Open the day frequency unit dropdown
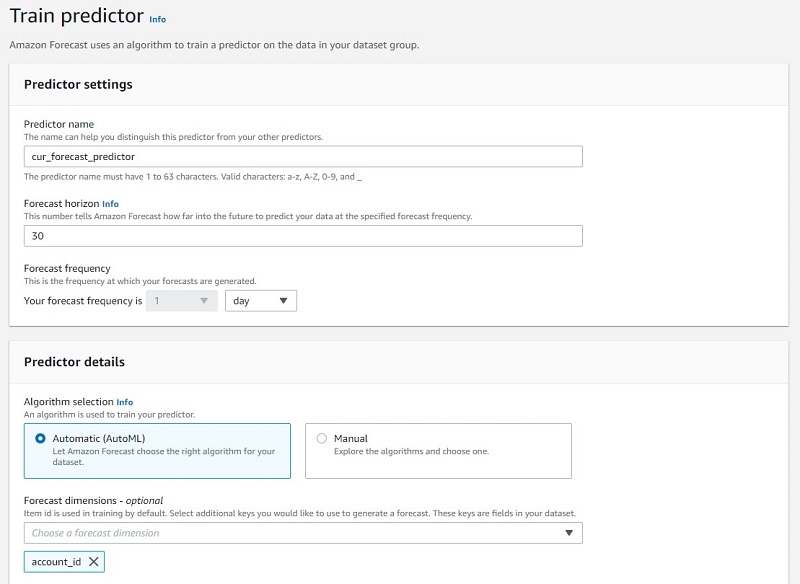Viewport: 800px width, 584px height. pos(261,301)
